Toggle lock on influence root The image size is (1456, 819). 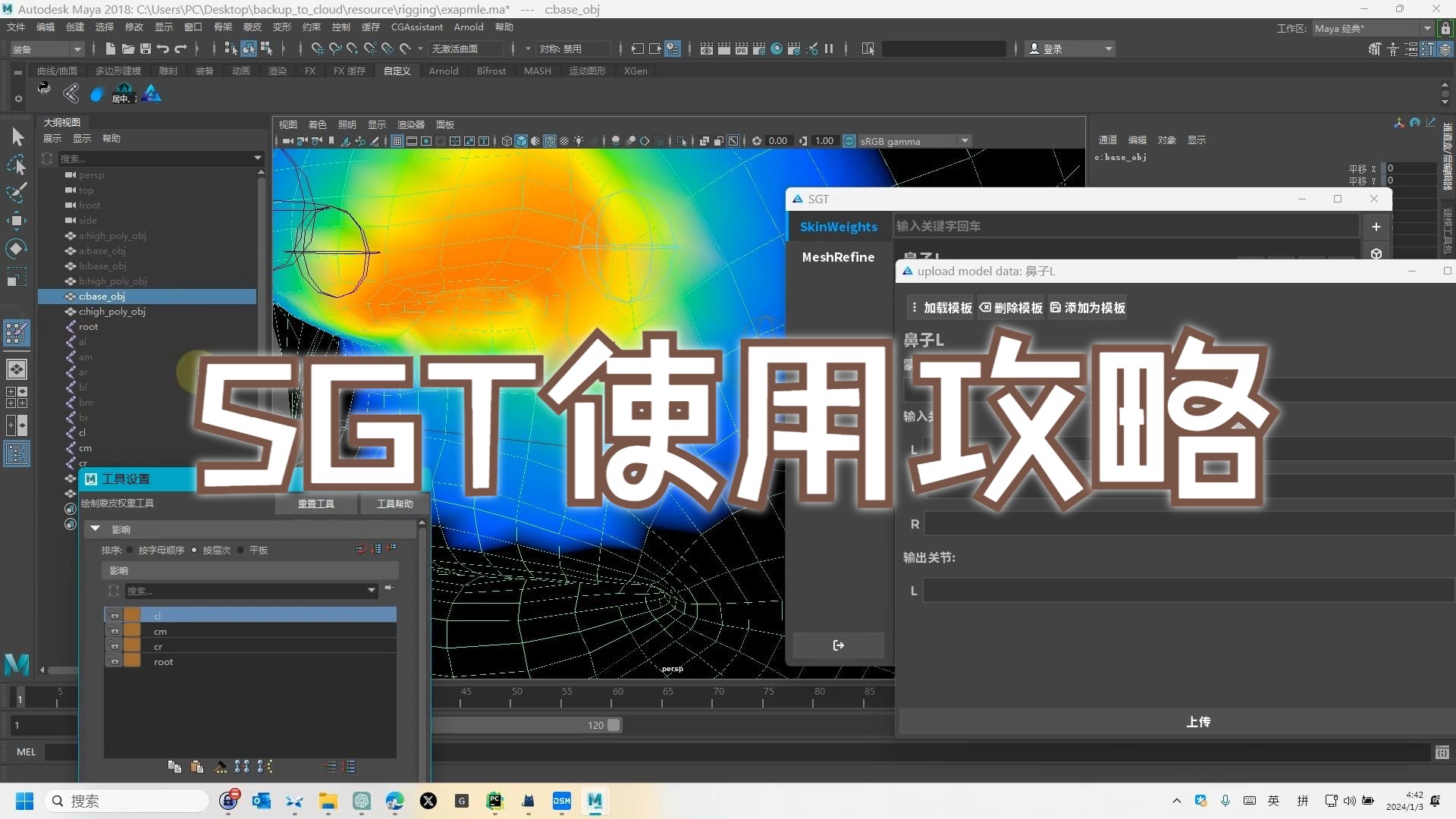click(113, 661)
